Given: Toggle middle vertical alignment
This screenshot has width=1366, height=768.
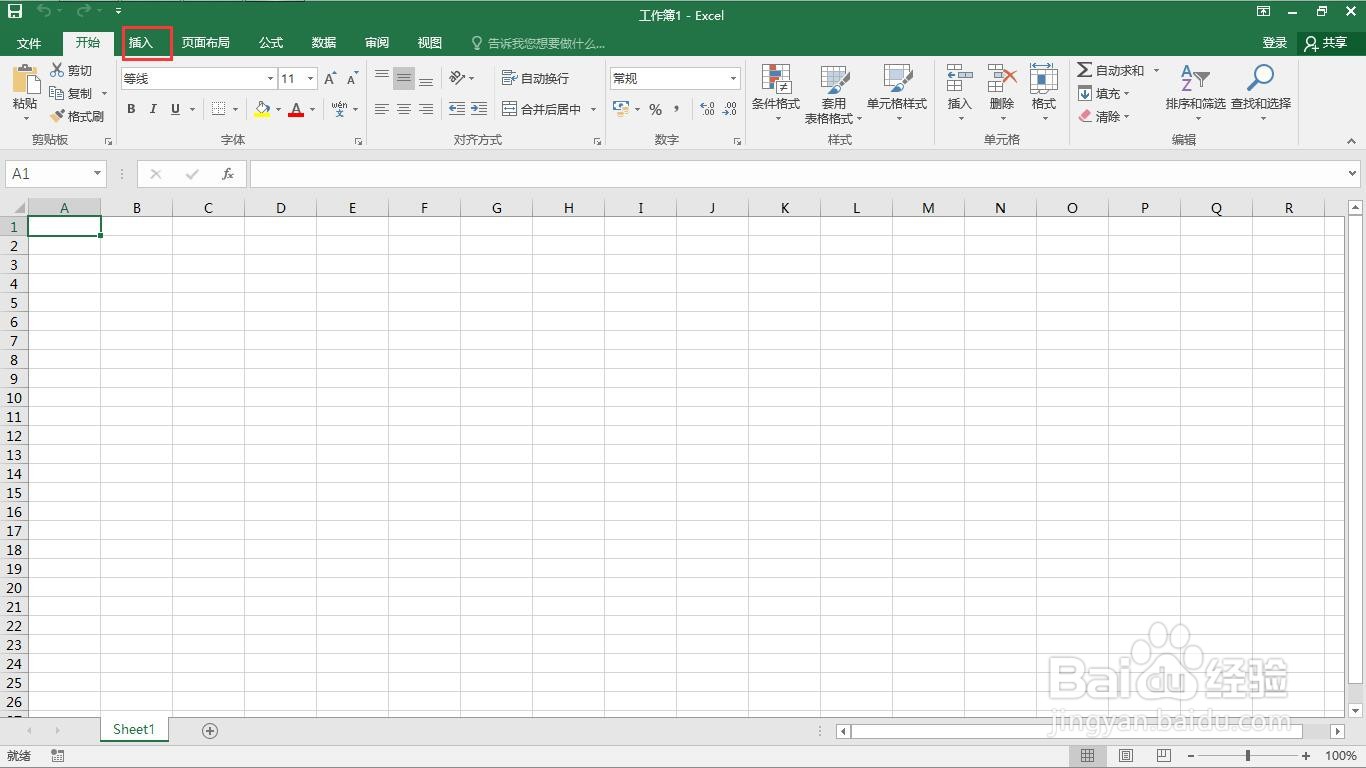Looking at the screenshot, I should pos(404,78).
